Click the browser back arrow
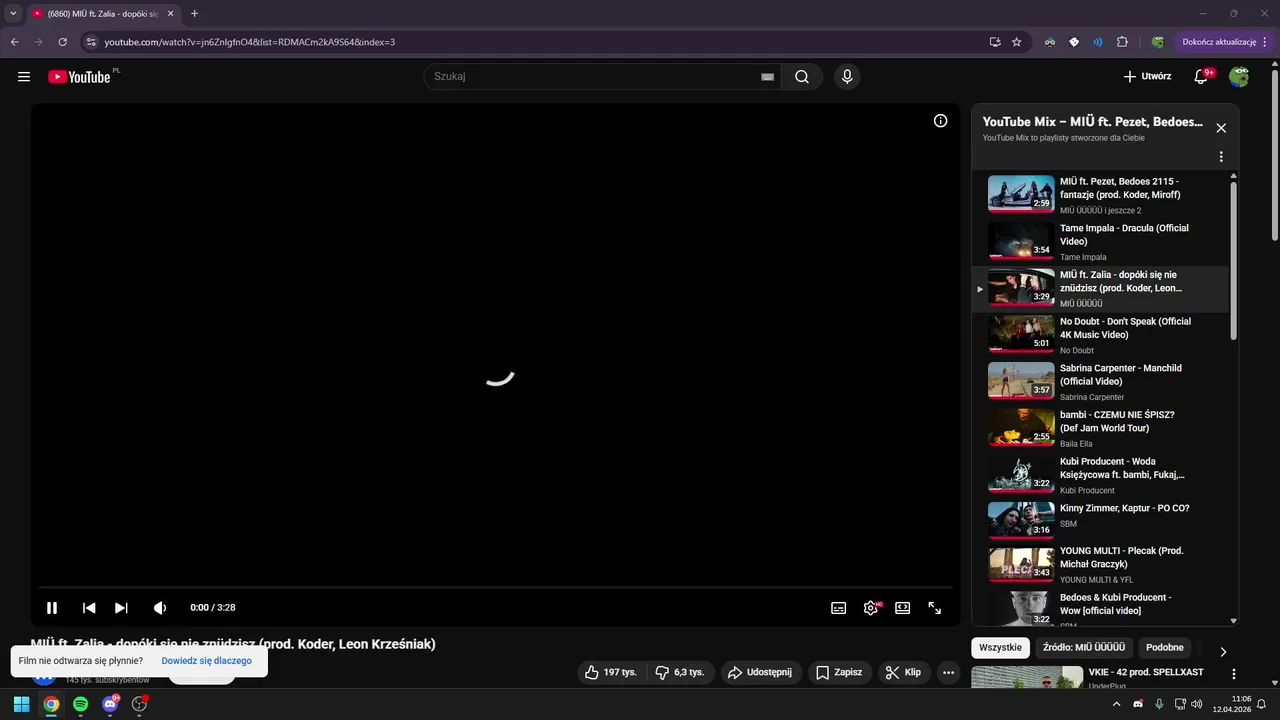 click(x=15, y=42)
